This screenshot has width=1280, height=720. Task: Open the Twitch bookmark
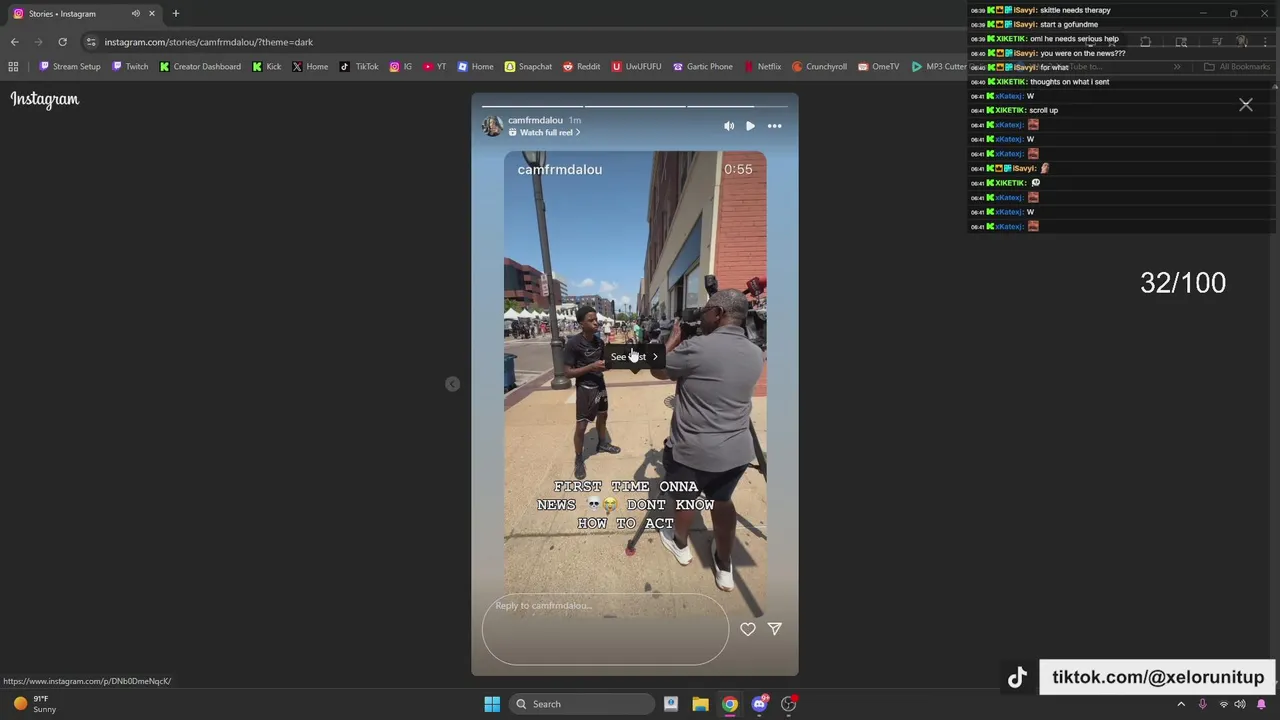130,67
